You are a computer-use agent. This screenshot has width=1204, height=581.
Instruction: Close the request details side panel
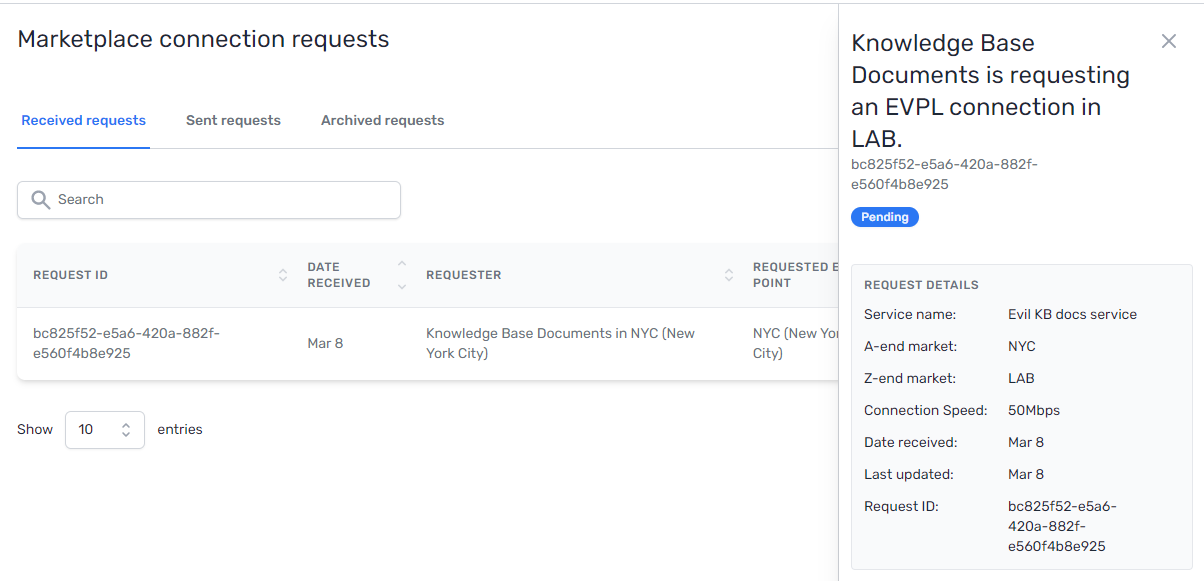1168,41
